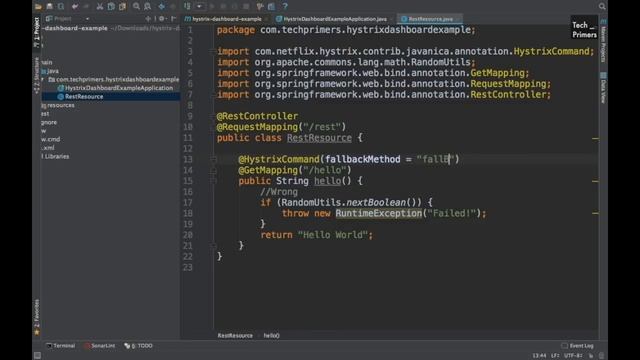Click the Open folder toolbar icon
Viewport: 640px width, 360px height.
coord(38,6)
